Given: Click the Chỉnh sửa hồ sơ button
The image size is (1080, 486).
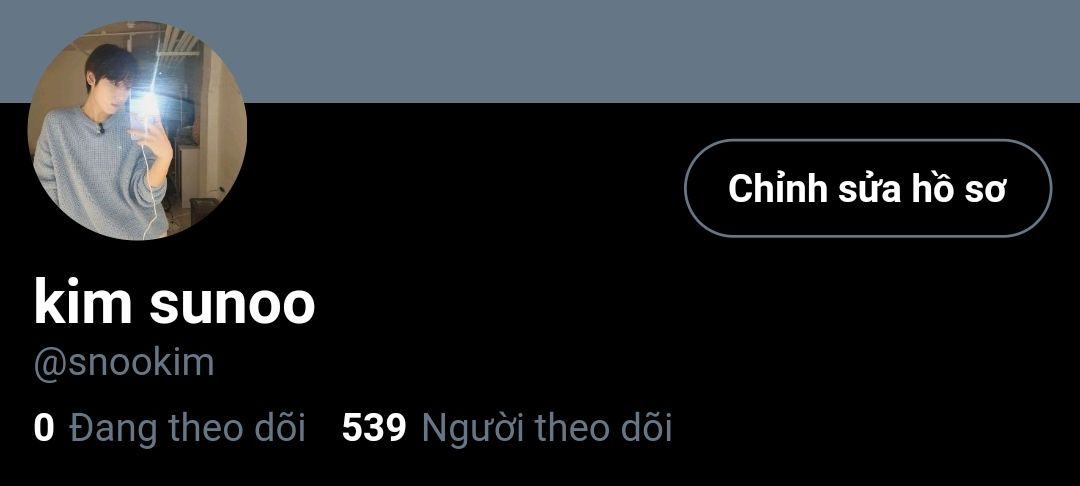Looking at the screenshot, I should (x=868, y=188).
